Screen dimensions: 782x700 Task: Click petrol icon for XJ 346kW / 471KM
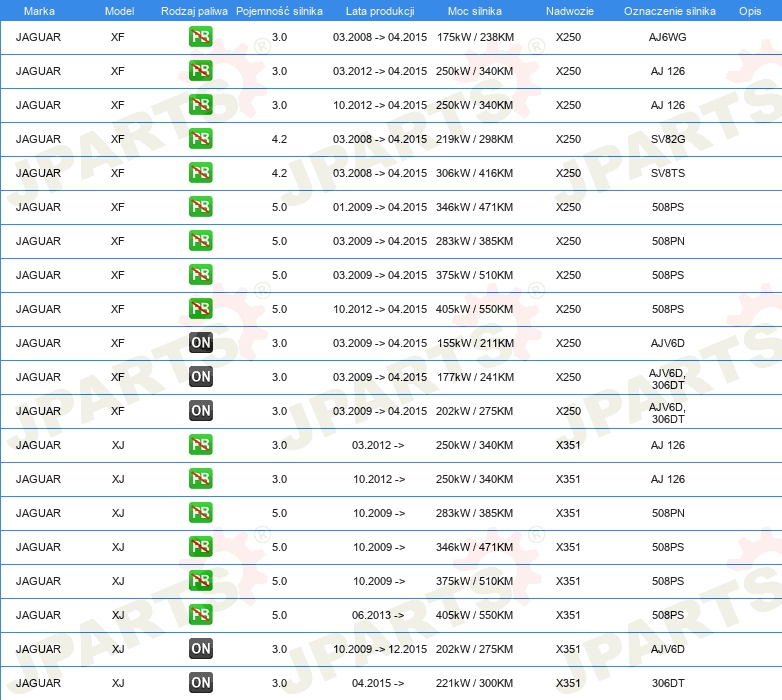(x=200, y=546)
